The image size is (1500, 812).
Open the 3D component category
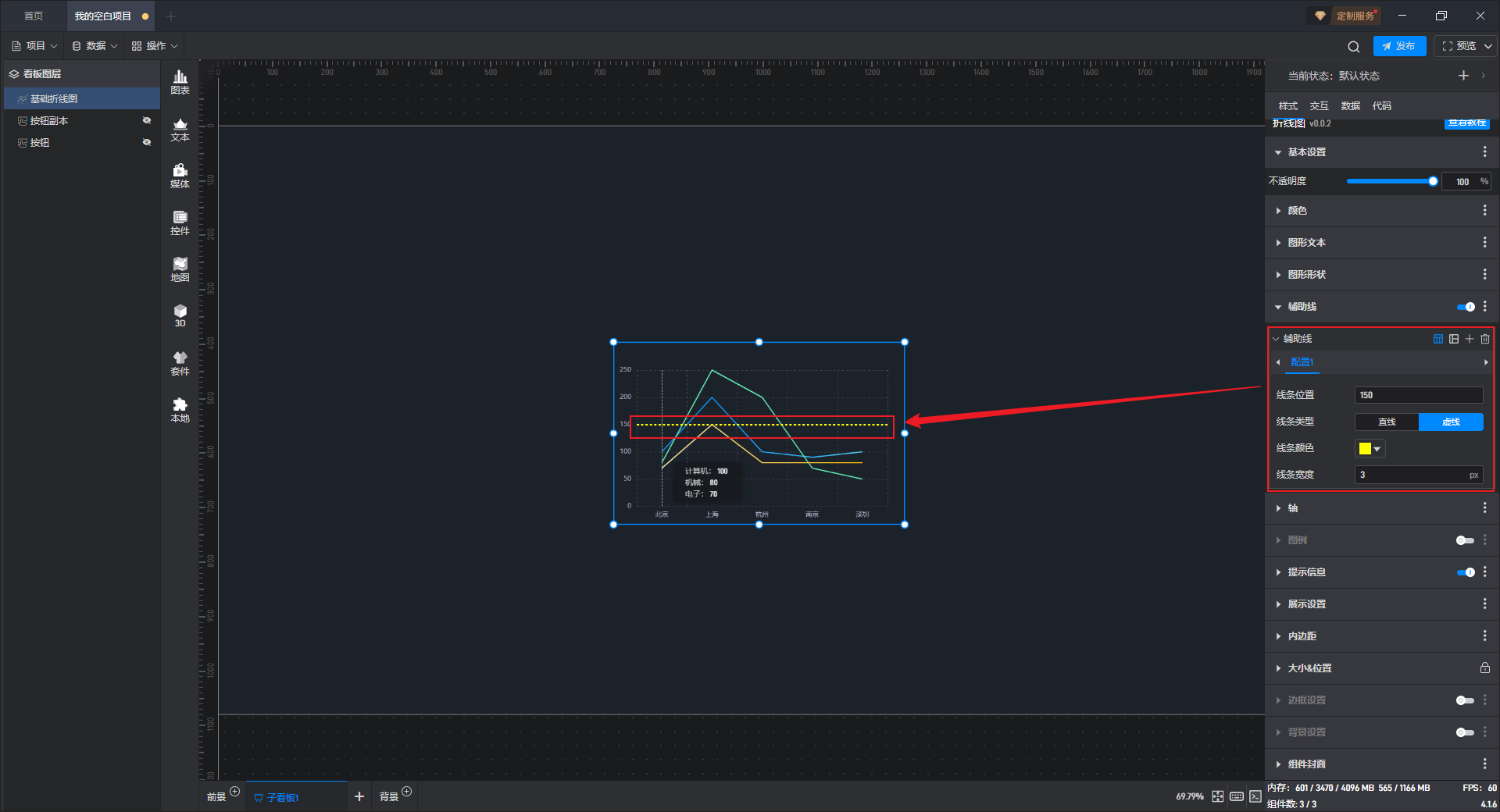180,315
